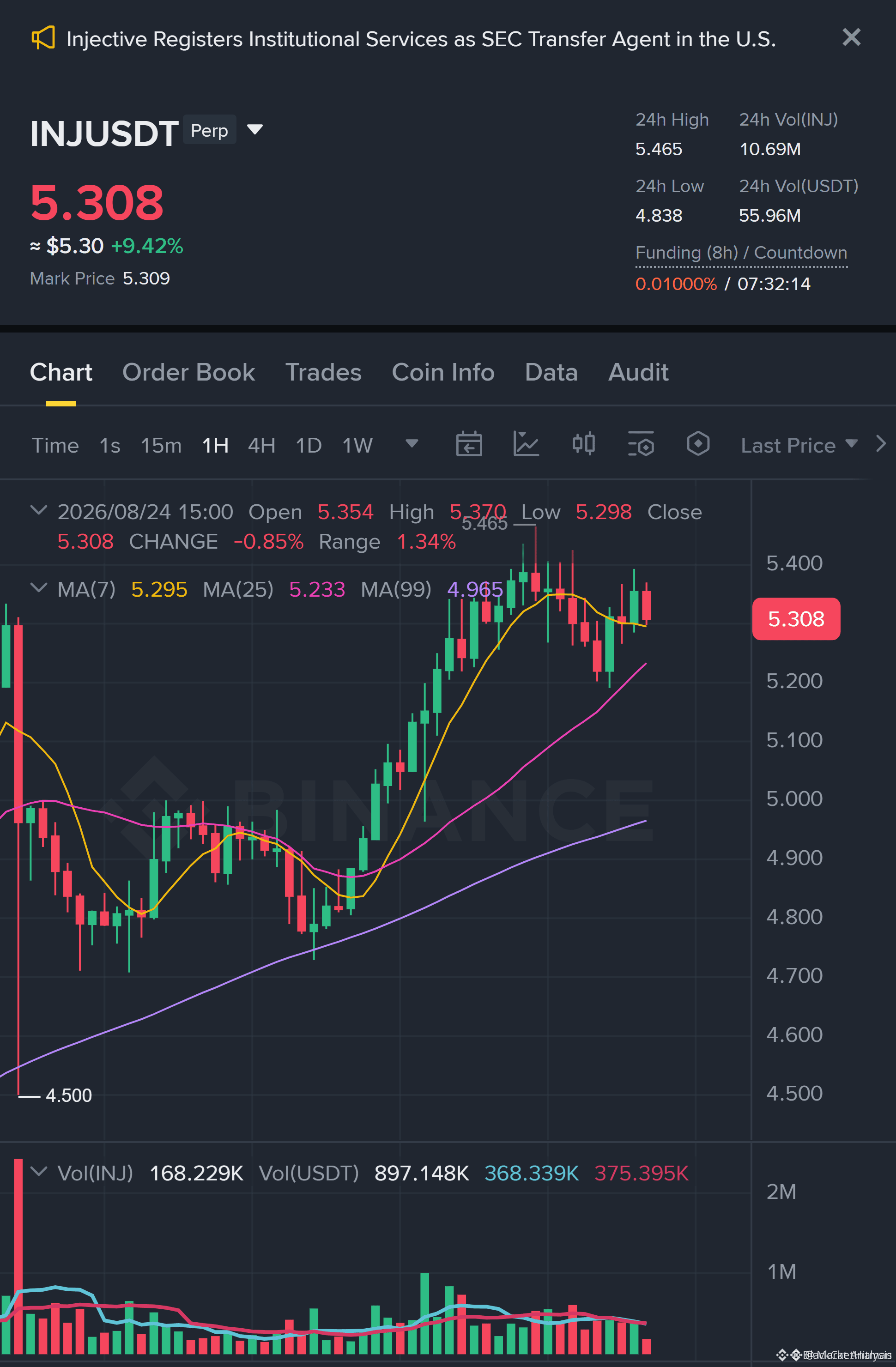896x1367 pixels.
Task: Click the volume MA value 375.395K
Action: pyautogui.click(x=641, y=1173)
